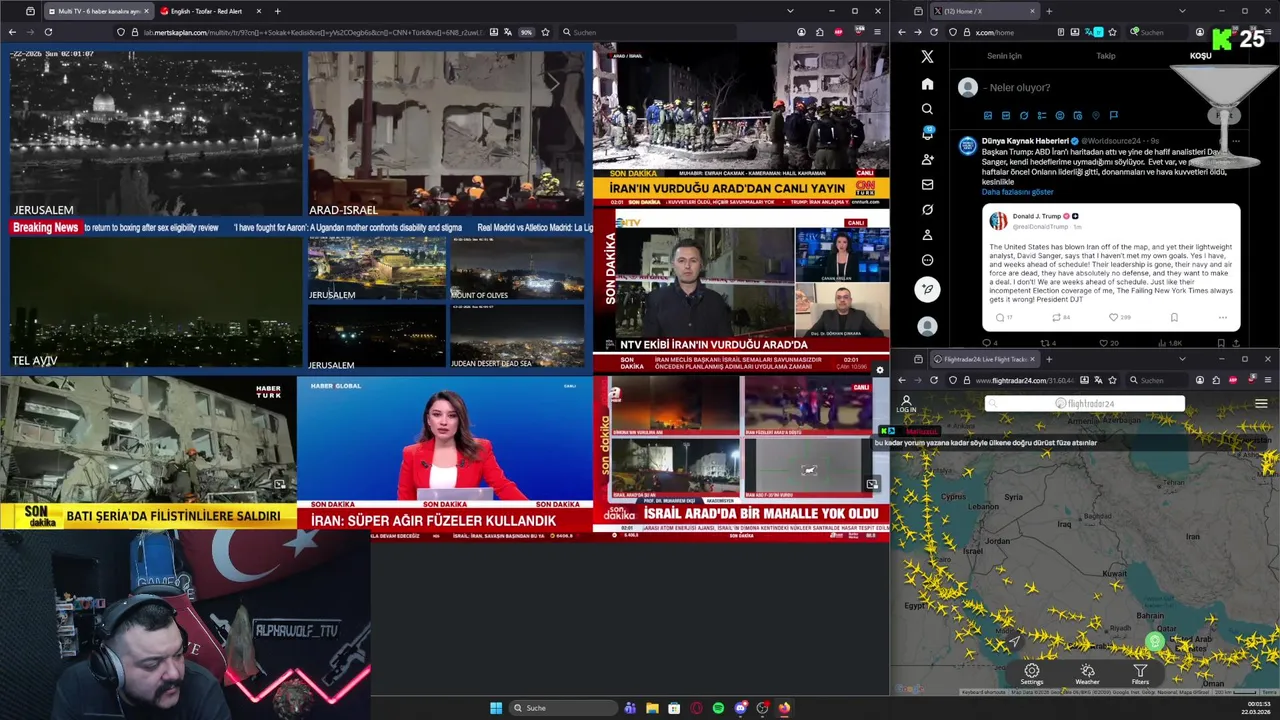Reload the Multi TV page
Screen dimensions: 1280x720
pos(48,32)
